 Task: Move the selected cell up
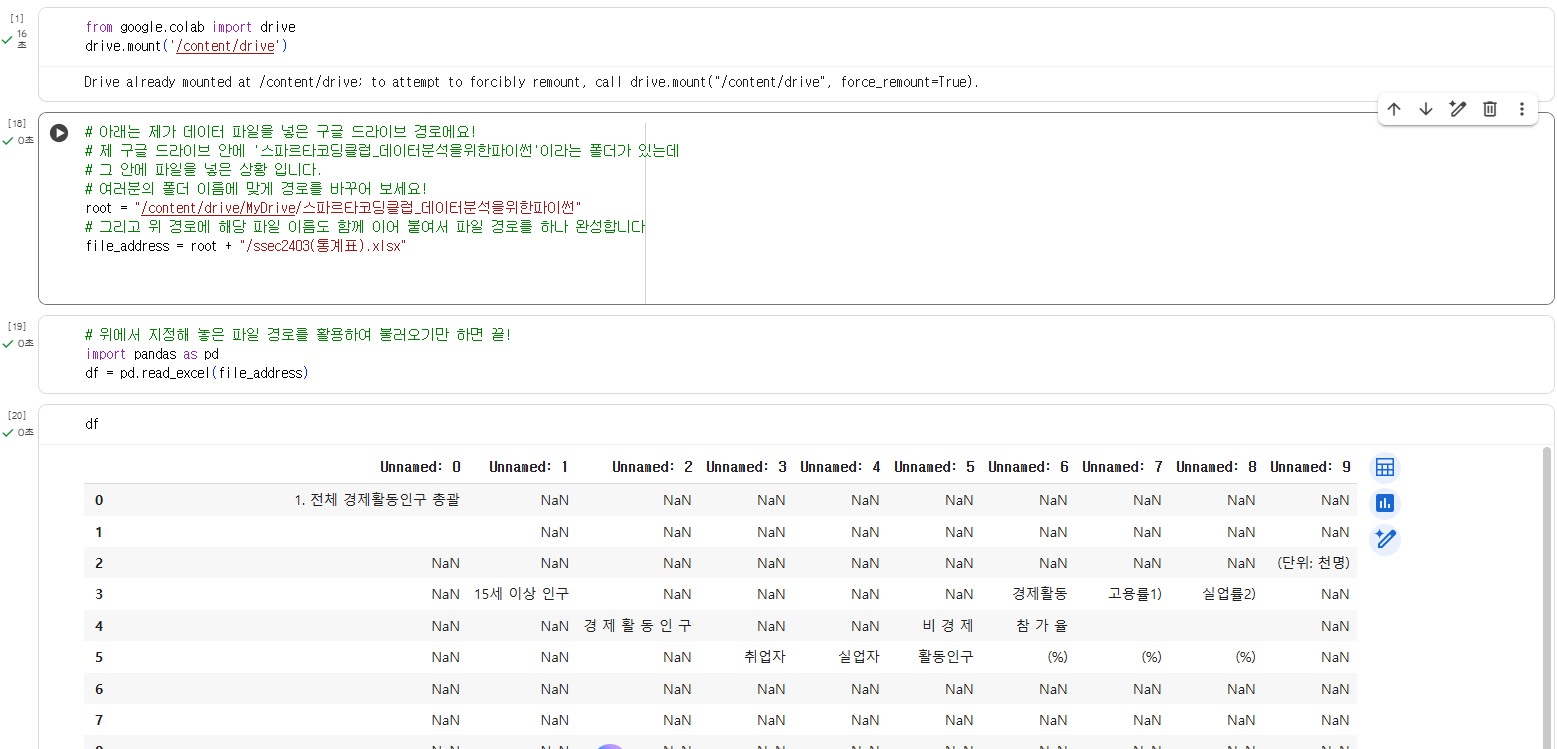point(1394,109)
